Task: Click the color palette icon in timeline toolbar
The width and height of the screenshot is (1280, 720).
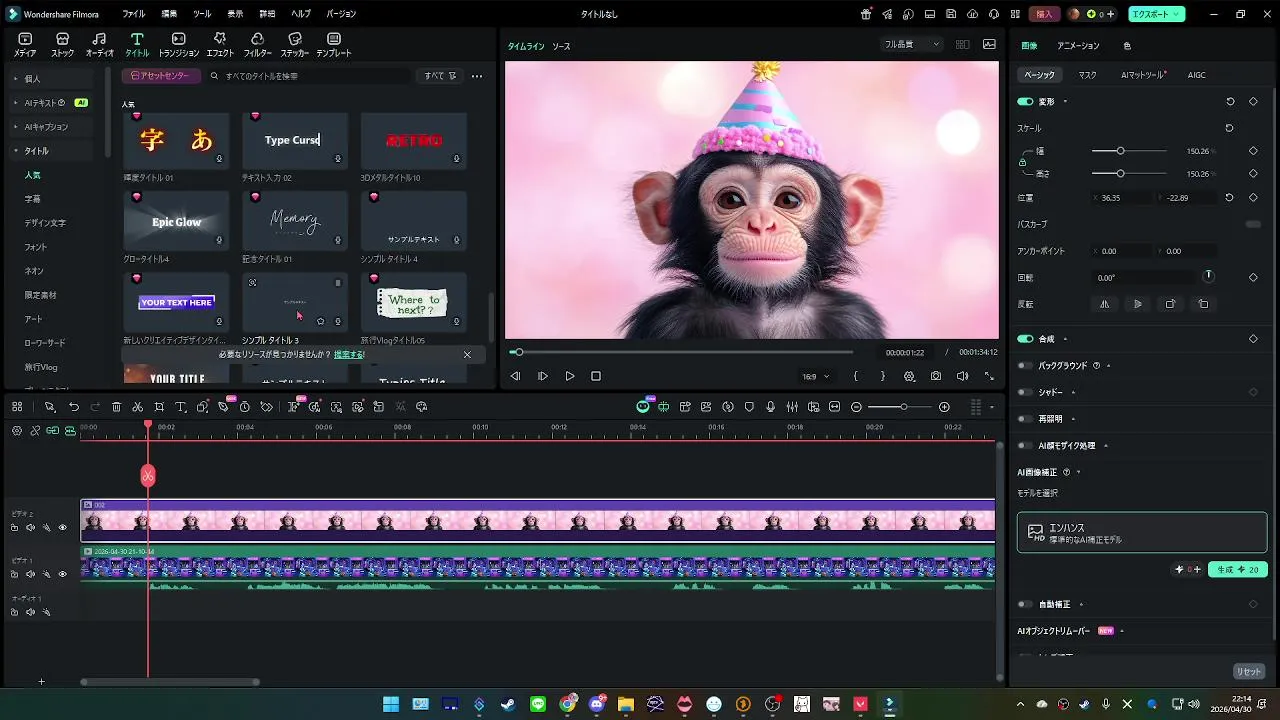Action: tap(421, 407)
